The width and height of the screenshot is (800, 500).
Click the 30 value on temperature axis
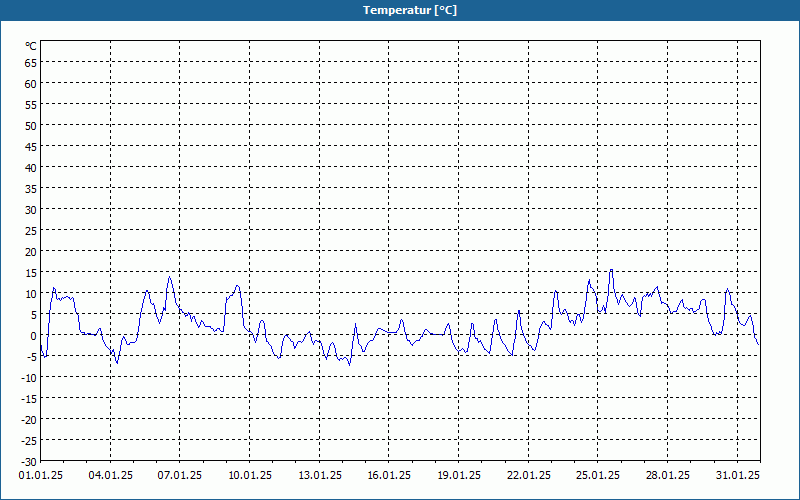pyautogui.click(x=31, y=210)
